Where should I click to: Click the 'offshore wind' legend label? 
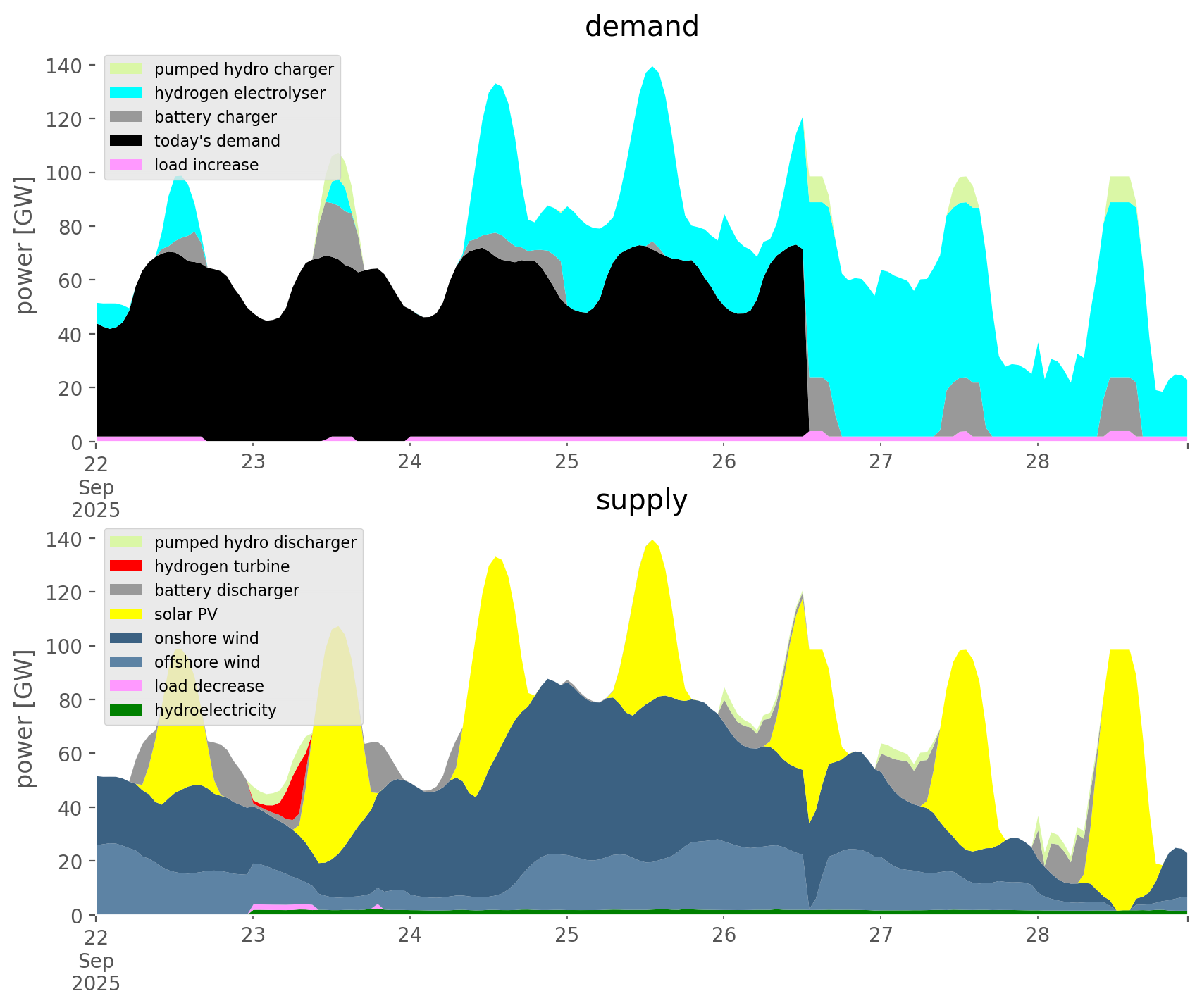click(x=207, y=662)
